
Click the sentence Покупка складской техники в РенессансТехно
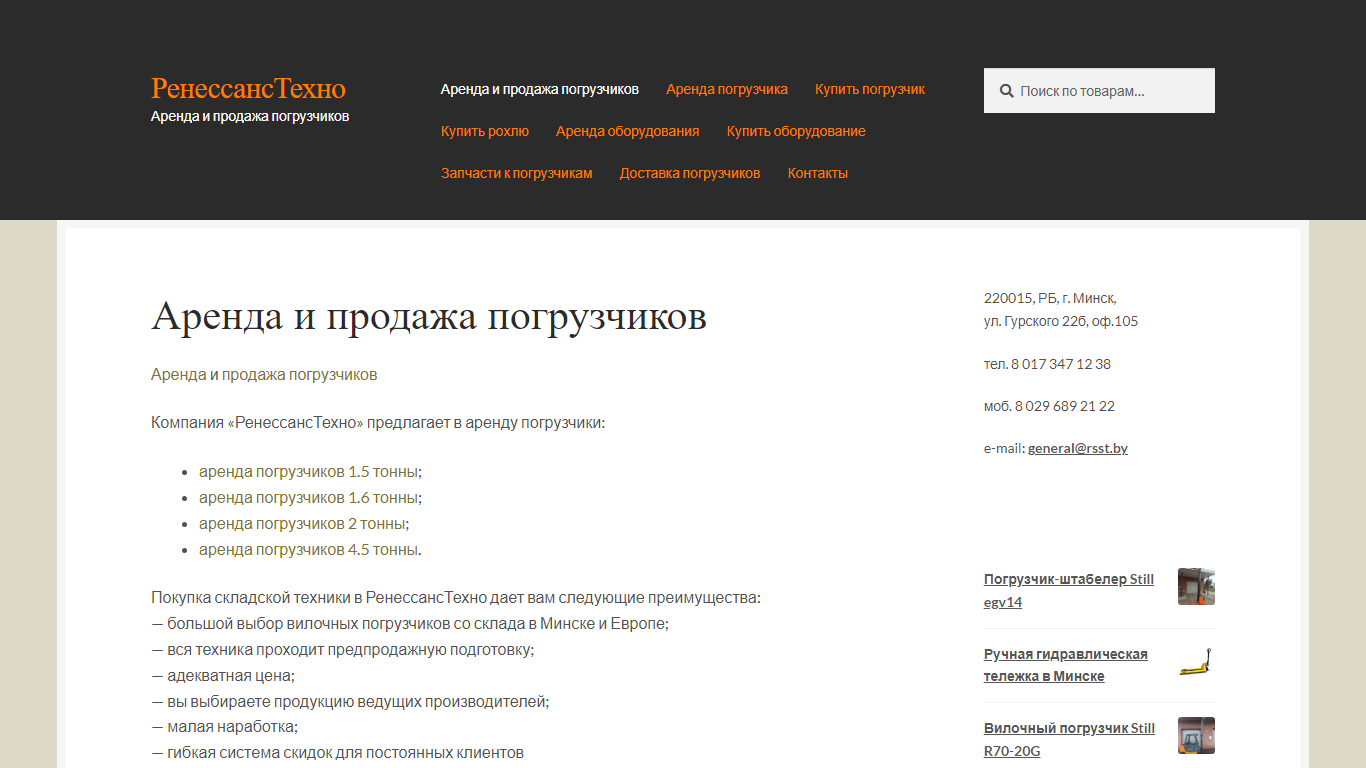[x=456, y=597]
